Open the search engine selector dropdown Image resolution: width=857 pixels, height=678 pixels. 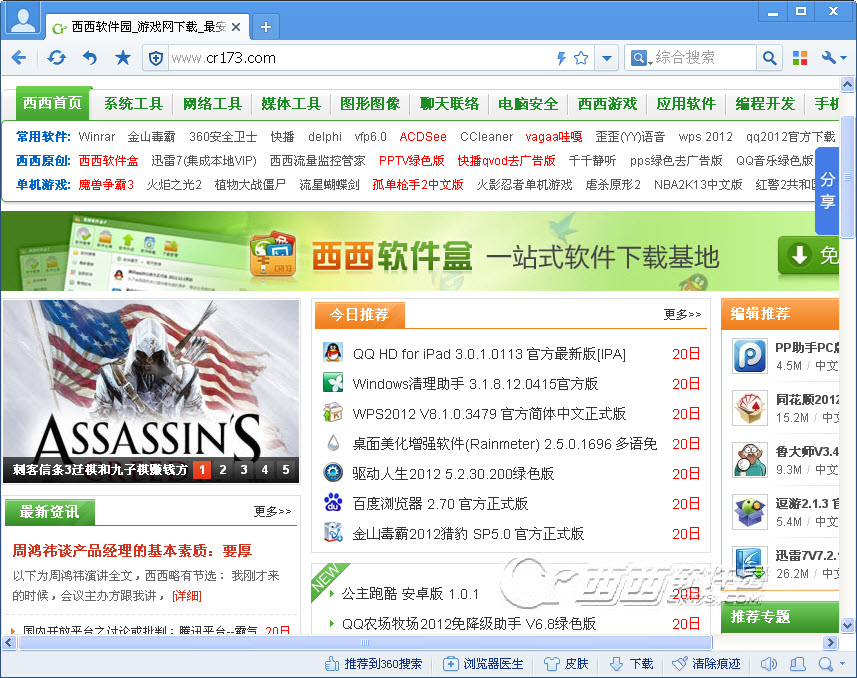tap(641, 58)
